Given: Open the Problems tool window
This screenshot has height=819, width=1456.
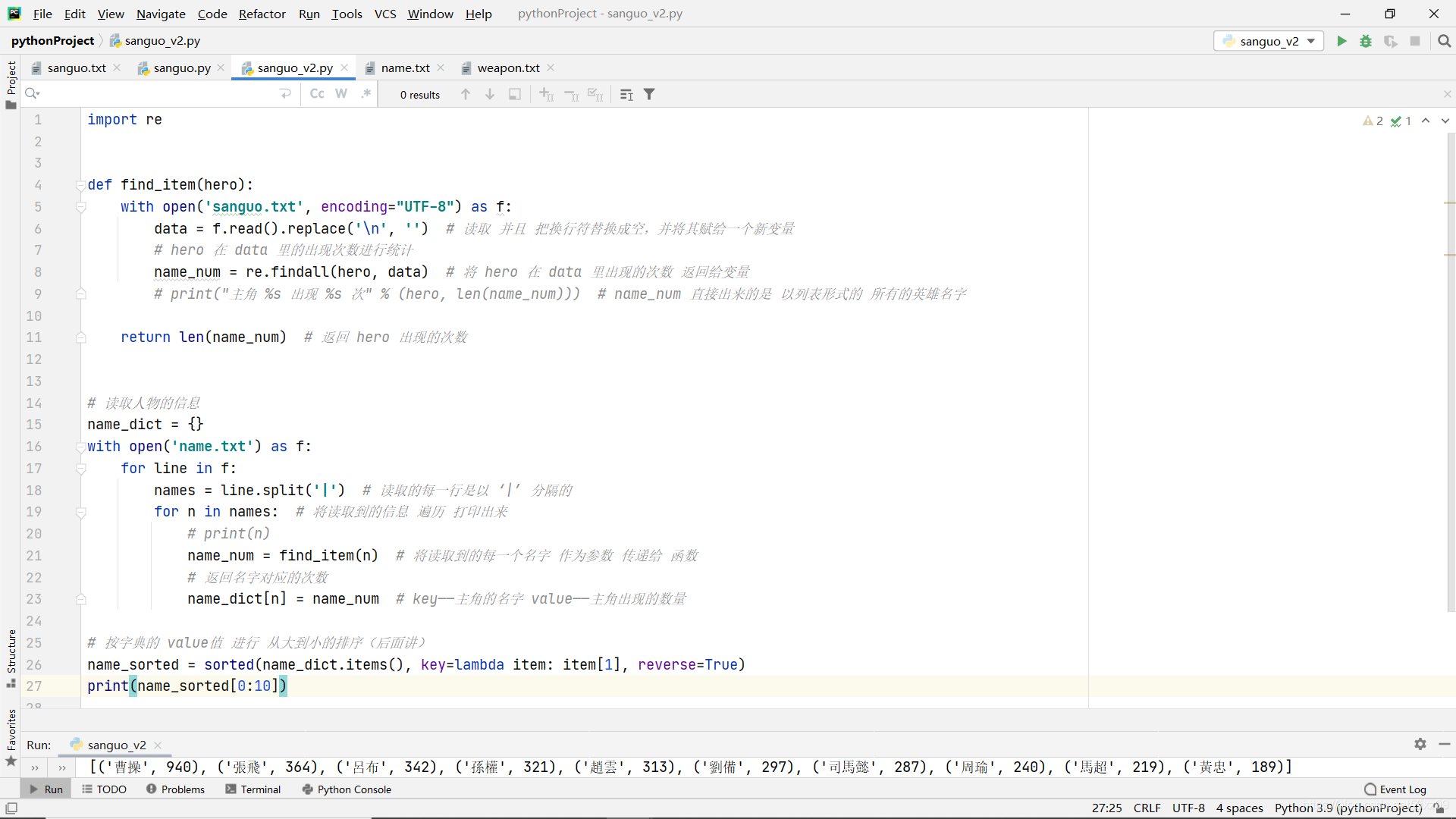Looking at the screenshot, I should 175,789.
